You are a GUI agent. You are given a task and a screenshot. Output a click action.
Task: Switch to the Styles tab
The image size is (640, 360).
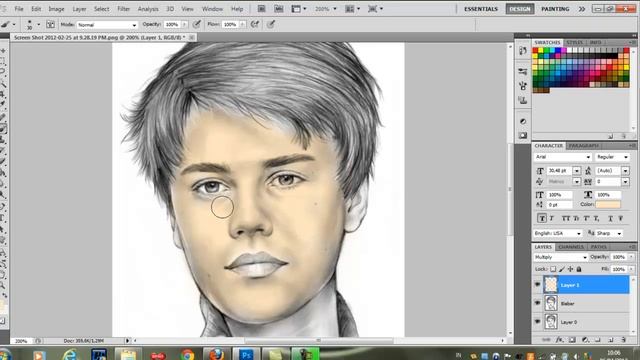click(574, 42)
